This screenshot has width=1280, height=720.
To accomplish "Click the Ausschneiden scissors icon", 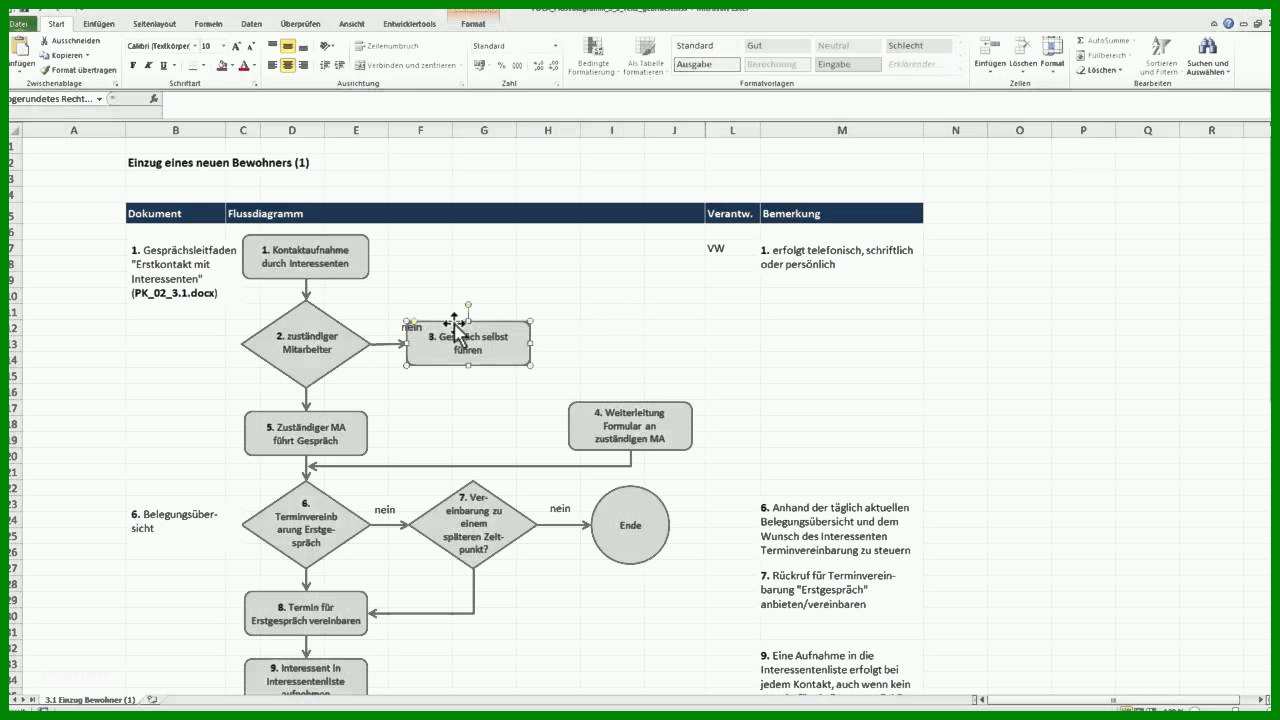I will (x=44, y=41).
